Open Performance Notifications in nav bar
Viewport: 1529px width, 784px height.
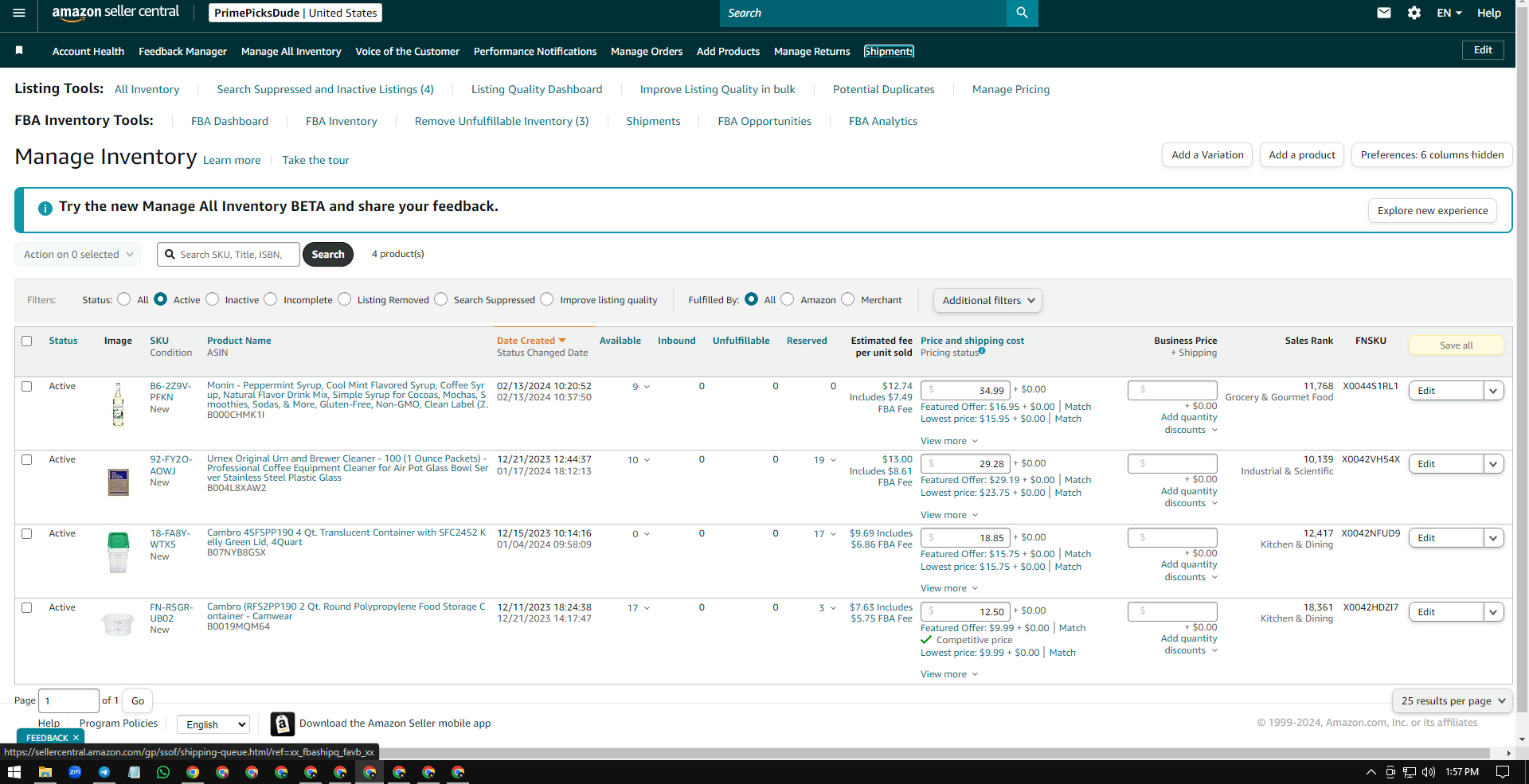(x=535, y=51)
